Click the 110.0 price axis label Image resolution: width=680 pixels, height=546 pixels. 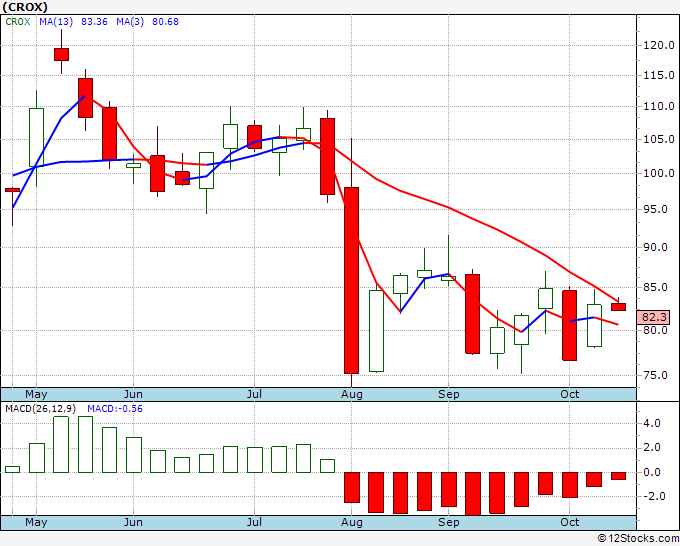pos(659,106)
